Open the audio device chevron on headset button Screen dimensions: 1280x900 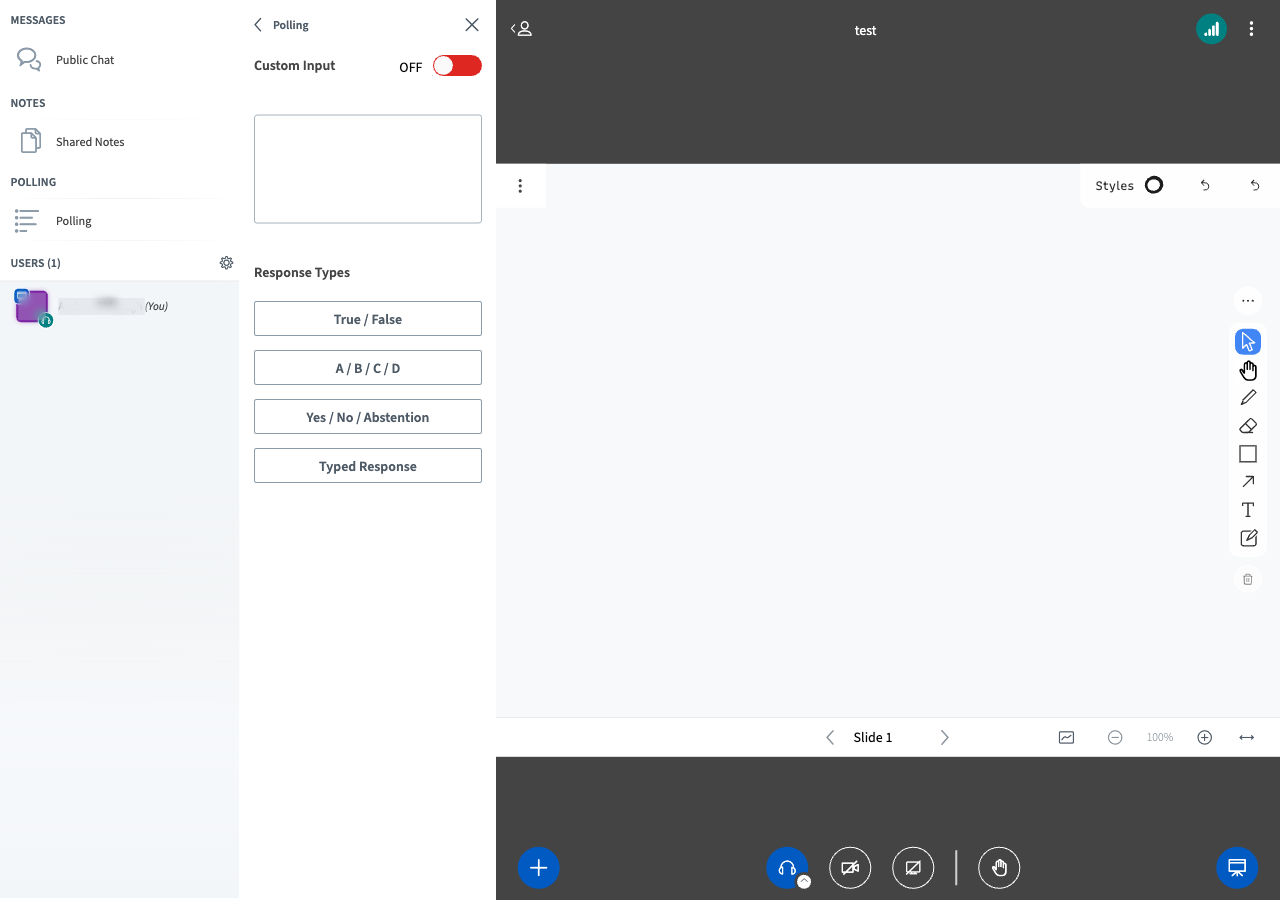804,882
